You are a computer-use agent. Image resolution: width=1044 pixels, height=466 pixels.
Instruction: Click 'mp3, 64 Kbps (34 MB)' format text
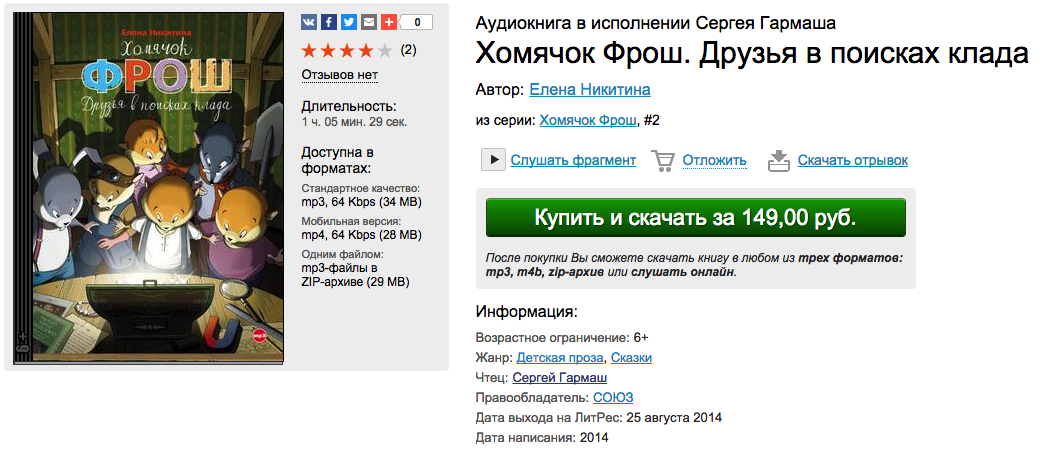tap(362, 202)
